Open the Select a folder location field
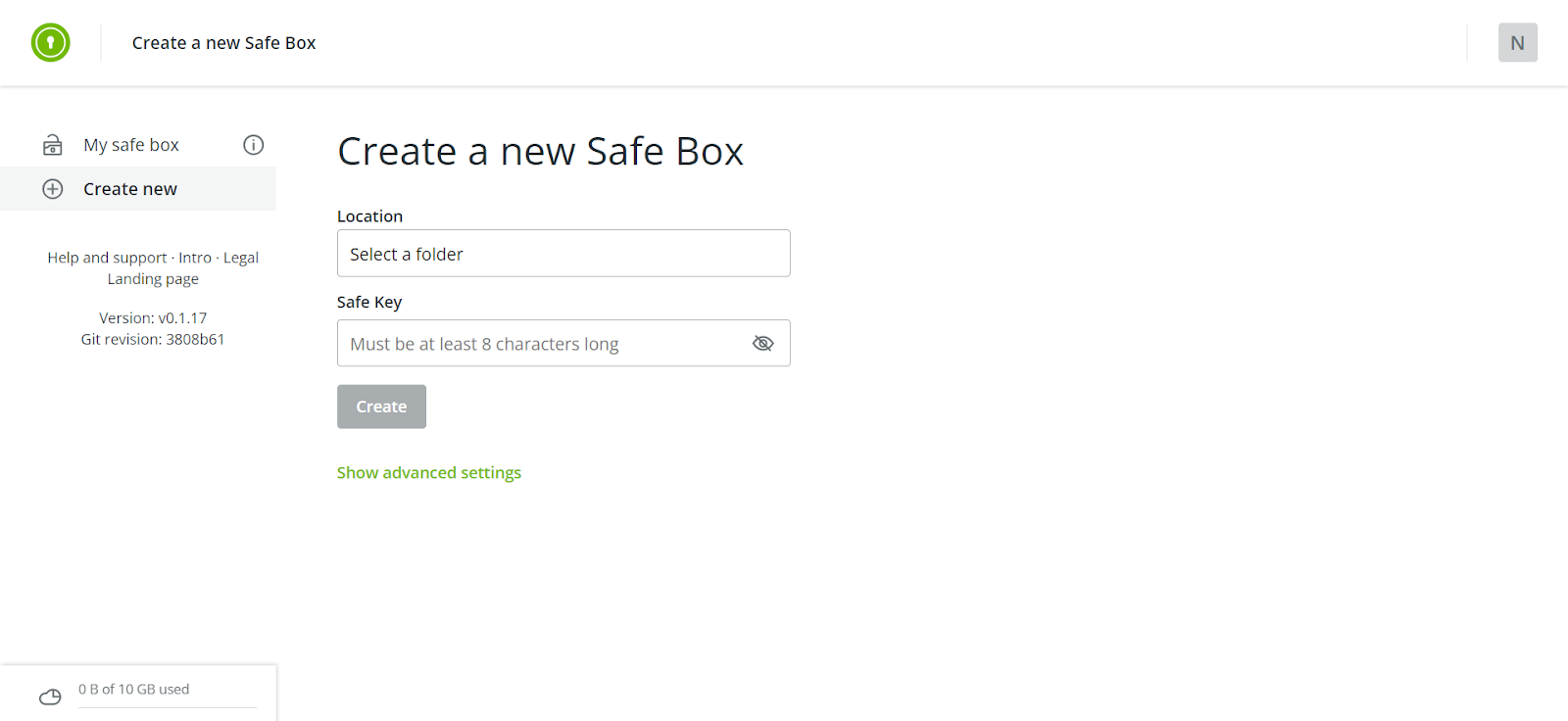1568x721 pixels. (563, 253)
